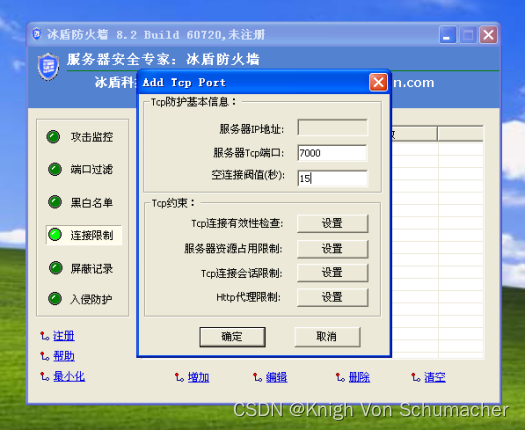The width and height of the screenshot is (525, 430).
Task: Click the green indicator beside 黑白名单
Action: (55, 202)
